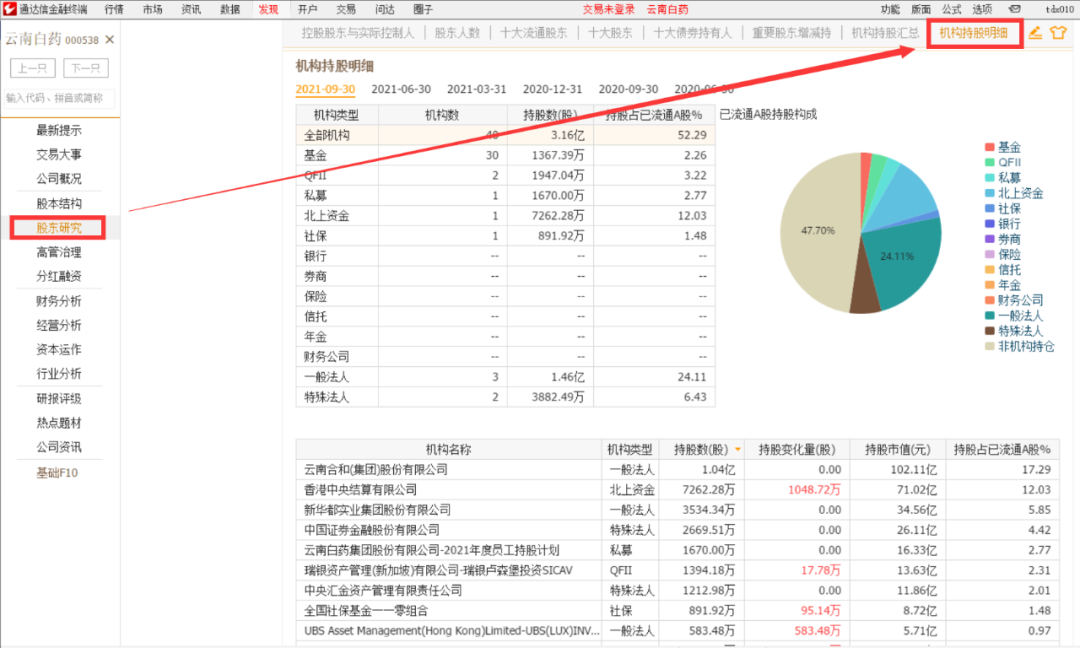Open 经营分析 in the sidebar
Screen dimensions: 1080x648
coord(59,325)
